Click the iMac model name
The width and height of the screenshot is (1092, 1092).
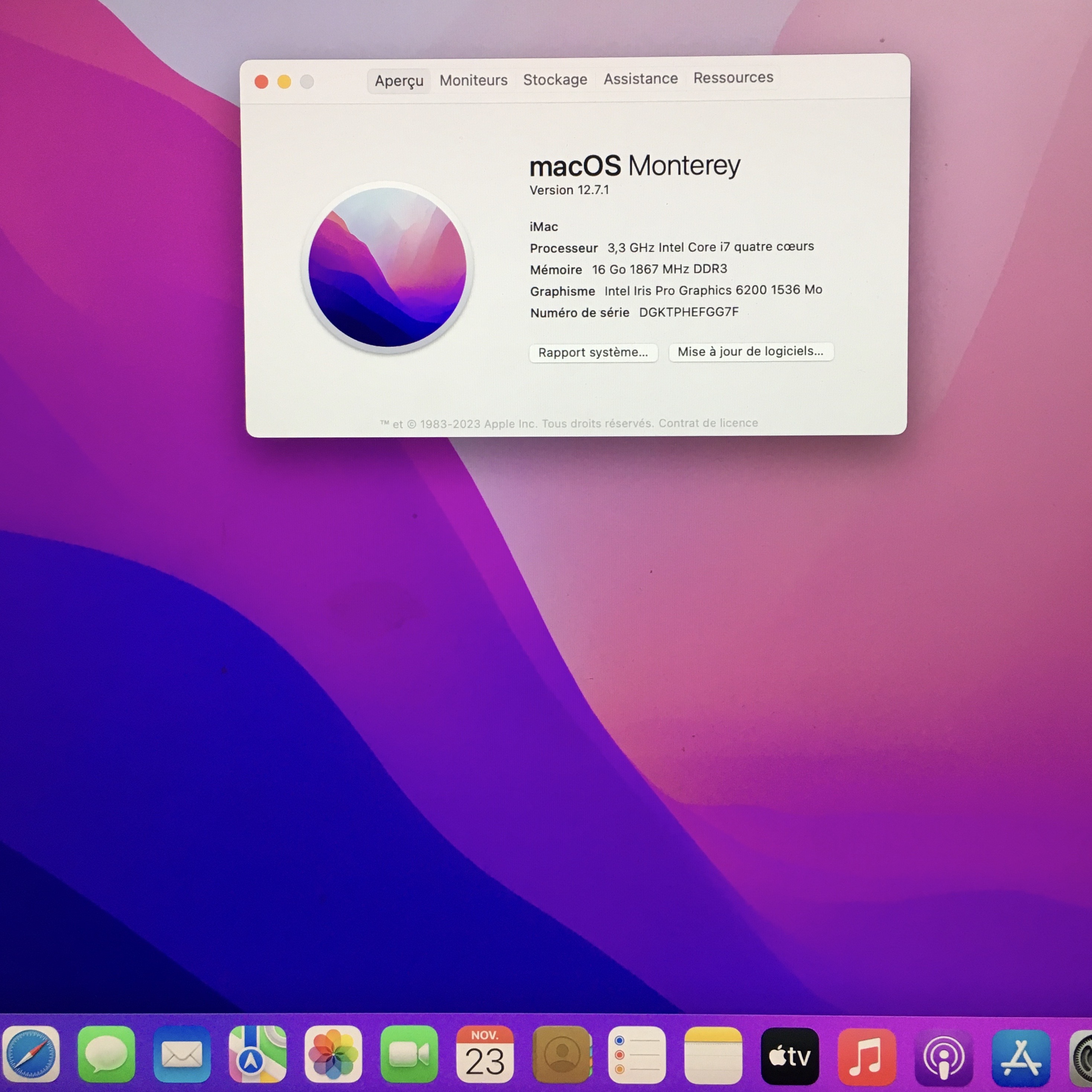[x=544, y=227]
